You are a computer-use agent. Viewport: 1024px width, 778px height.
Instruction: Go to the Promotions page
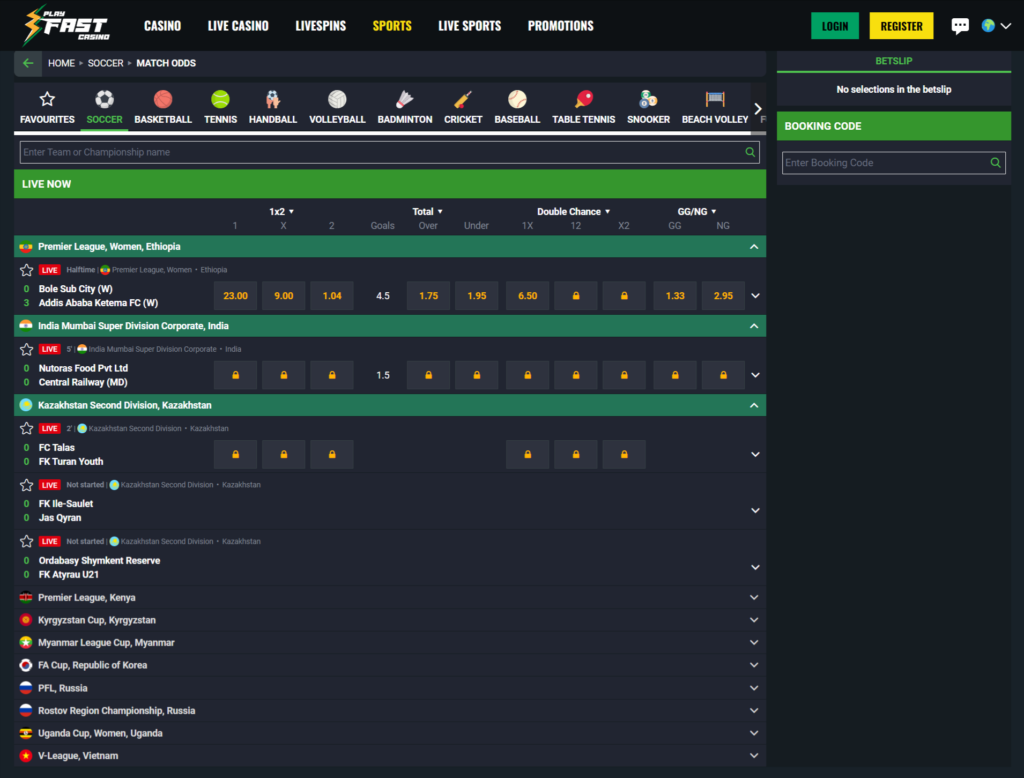click(560, 26)
